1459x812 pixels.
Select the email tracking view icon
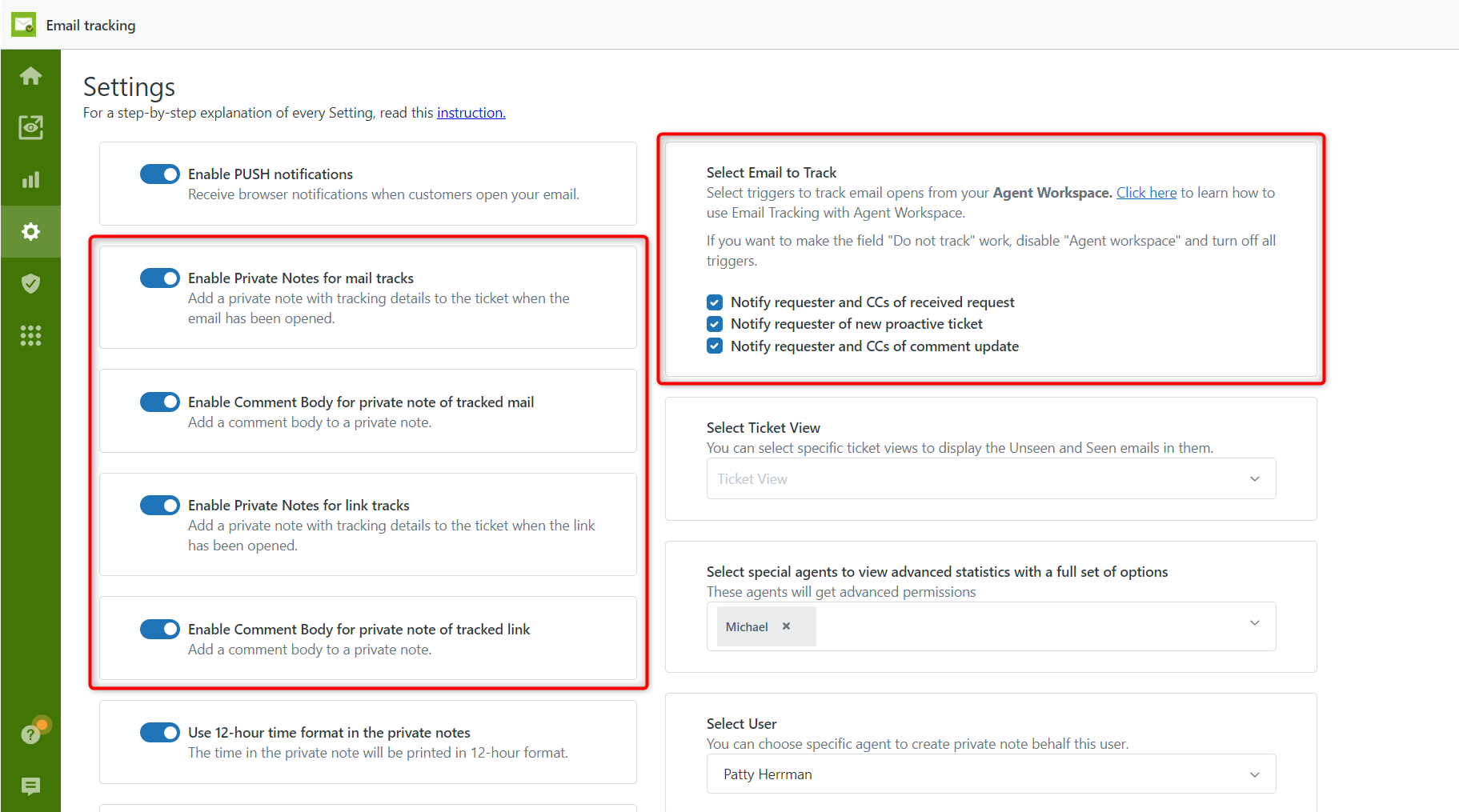point(30,126)
